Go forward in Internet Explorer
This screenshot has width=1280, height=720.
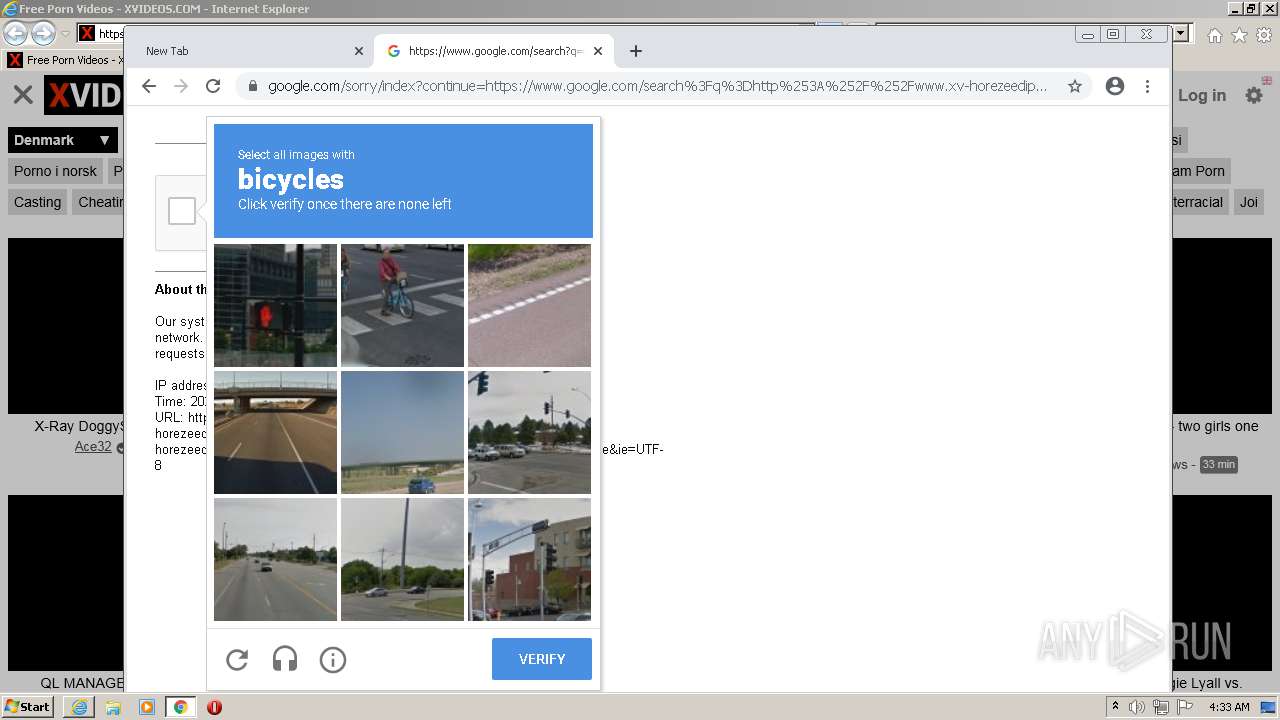(43, 33)
